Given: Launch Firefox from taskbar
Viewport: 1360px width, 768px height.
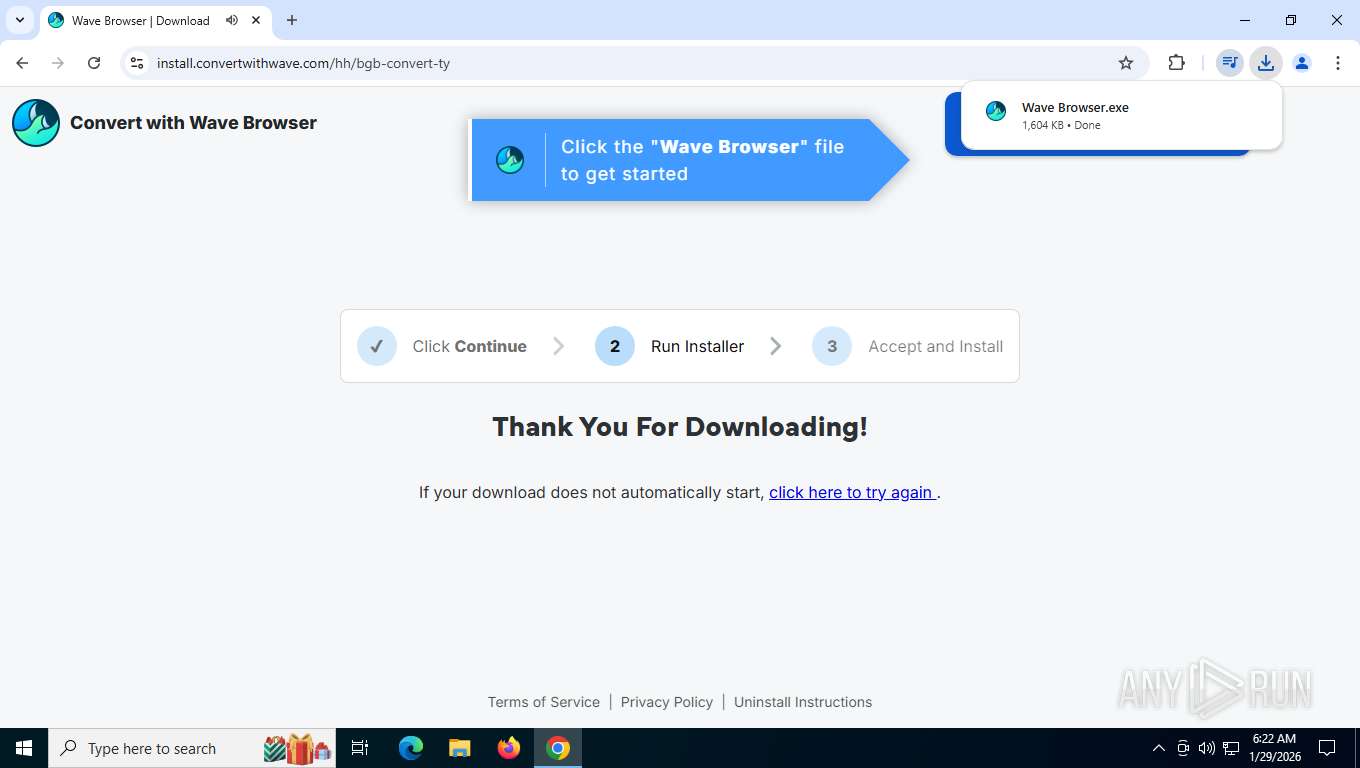Looking at the screenshot, I should [509, 748].
